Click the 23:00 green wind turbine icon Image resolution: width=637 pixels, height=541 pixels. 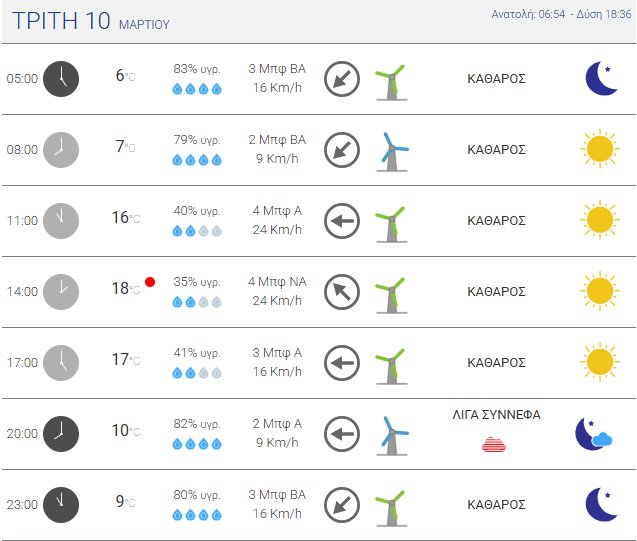click(390, 505)
